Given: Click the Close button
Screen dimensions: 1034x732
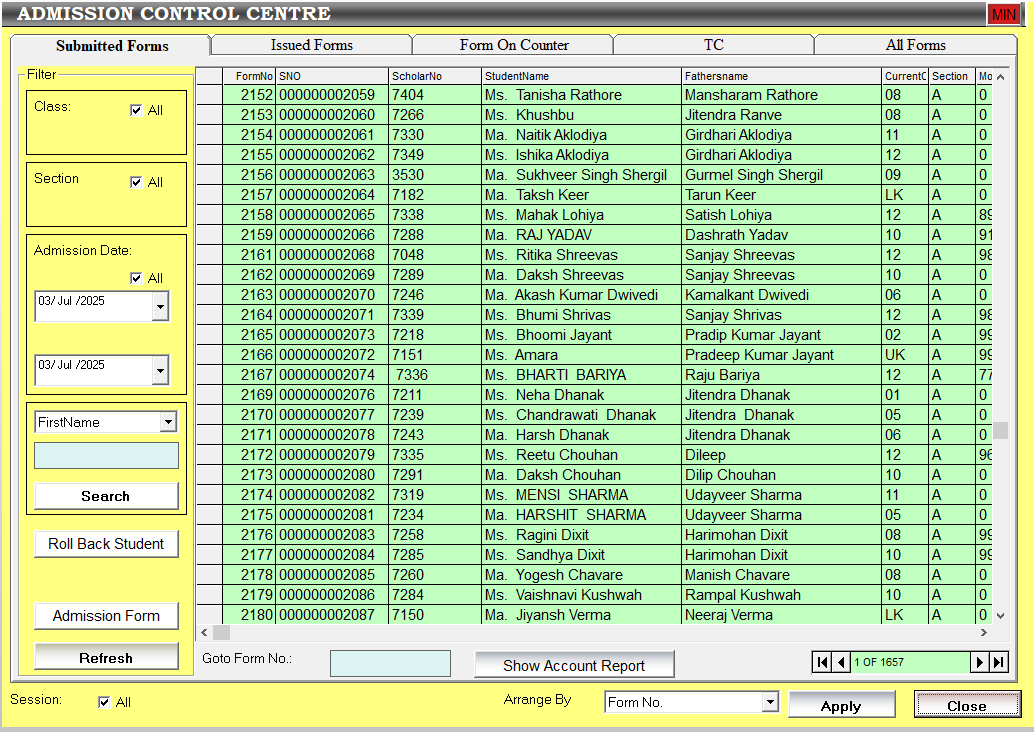Looking at the screenshot, I should [x=967, y=705].
